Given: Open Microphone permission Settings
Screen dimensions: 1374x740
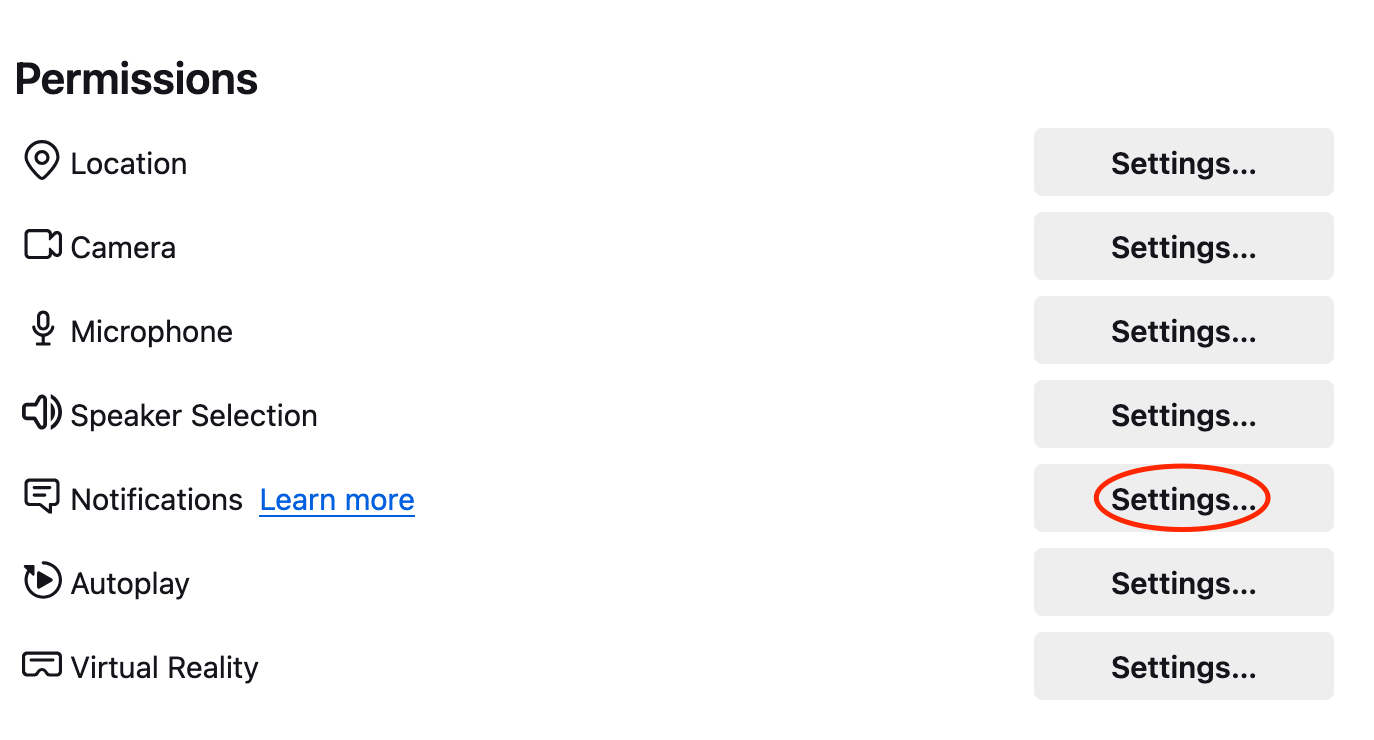Looking at the screenshot, I should 1183,330.
